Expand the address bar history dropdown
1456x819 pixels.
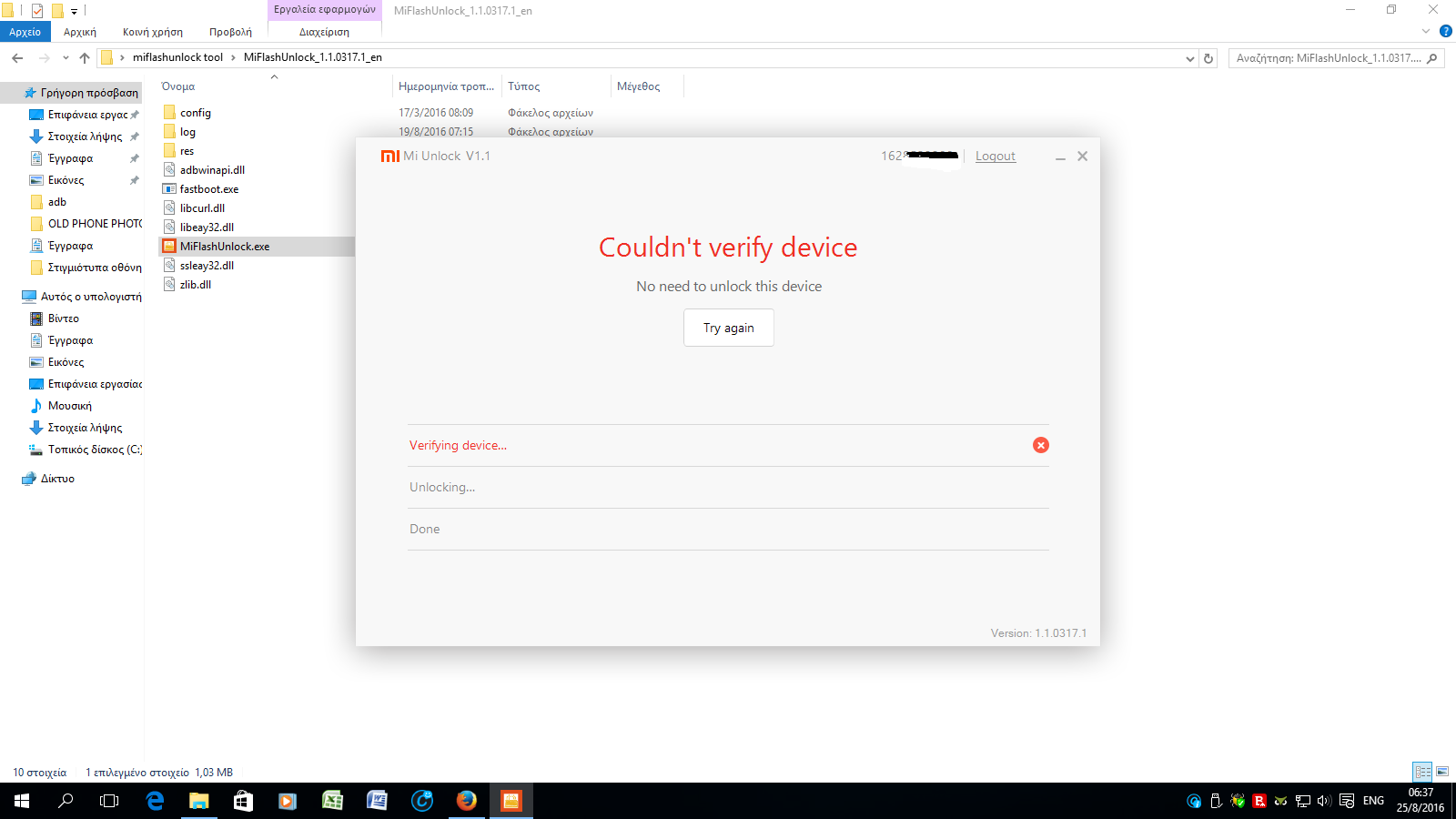click(1189, 58)
